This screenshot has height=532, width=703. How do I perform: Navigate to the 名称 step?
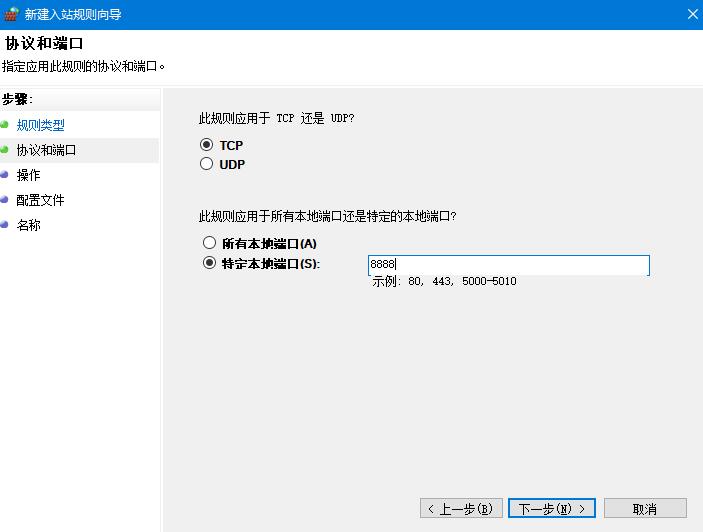click(28, 225)
